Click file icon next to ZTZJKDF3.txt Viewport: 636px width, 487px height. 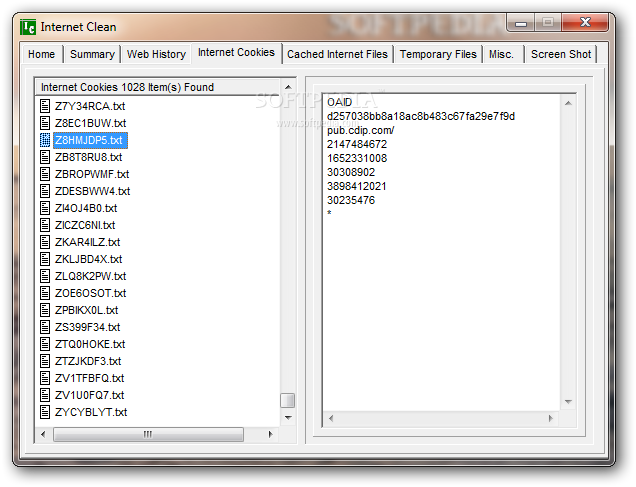pyautogui.click(x=45, y=361)
